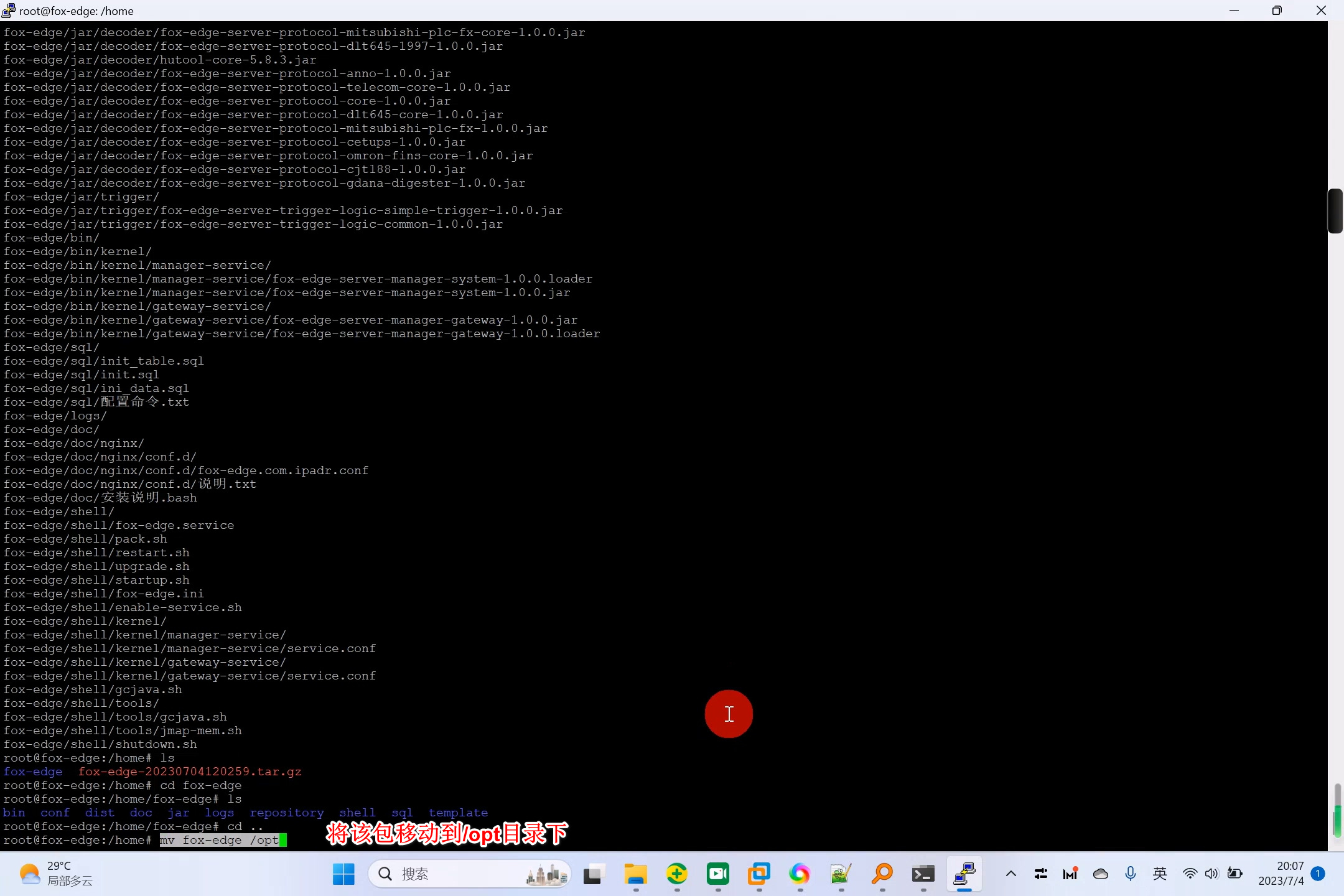1344x896 pixels.
Task: Click the line fox-edge/shell/enable-service.sh
Action: pyautogui.click(x=123, y=607)
